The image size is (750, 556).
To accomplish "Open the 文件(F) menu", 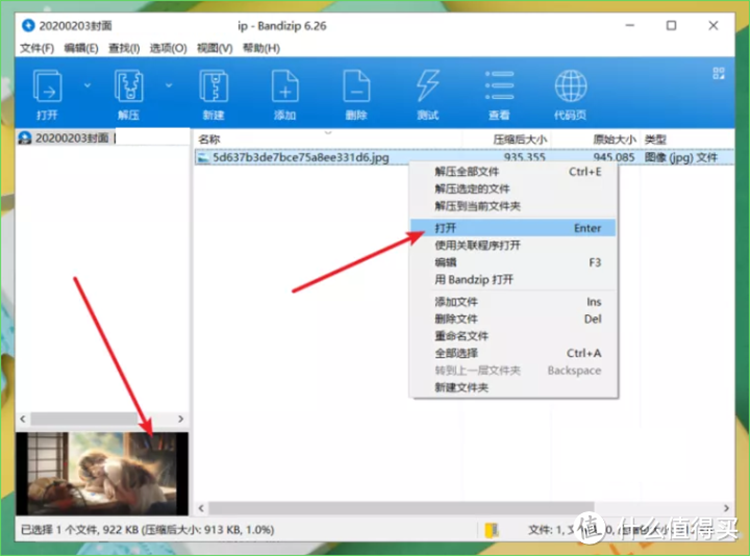I will [x=37, y=48].
